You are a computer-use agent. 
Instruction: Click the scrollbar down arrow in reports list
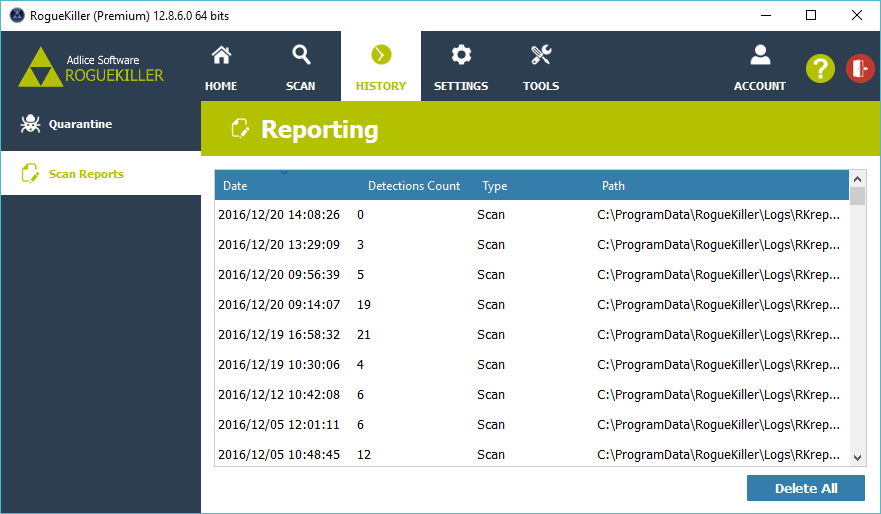pos(858,457)
